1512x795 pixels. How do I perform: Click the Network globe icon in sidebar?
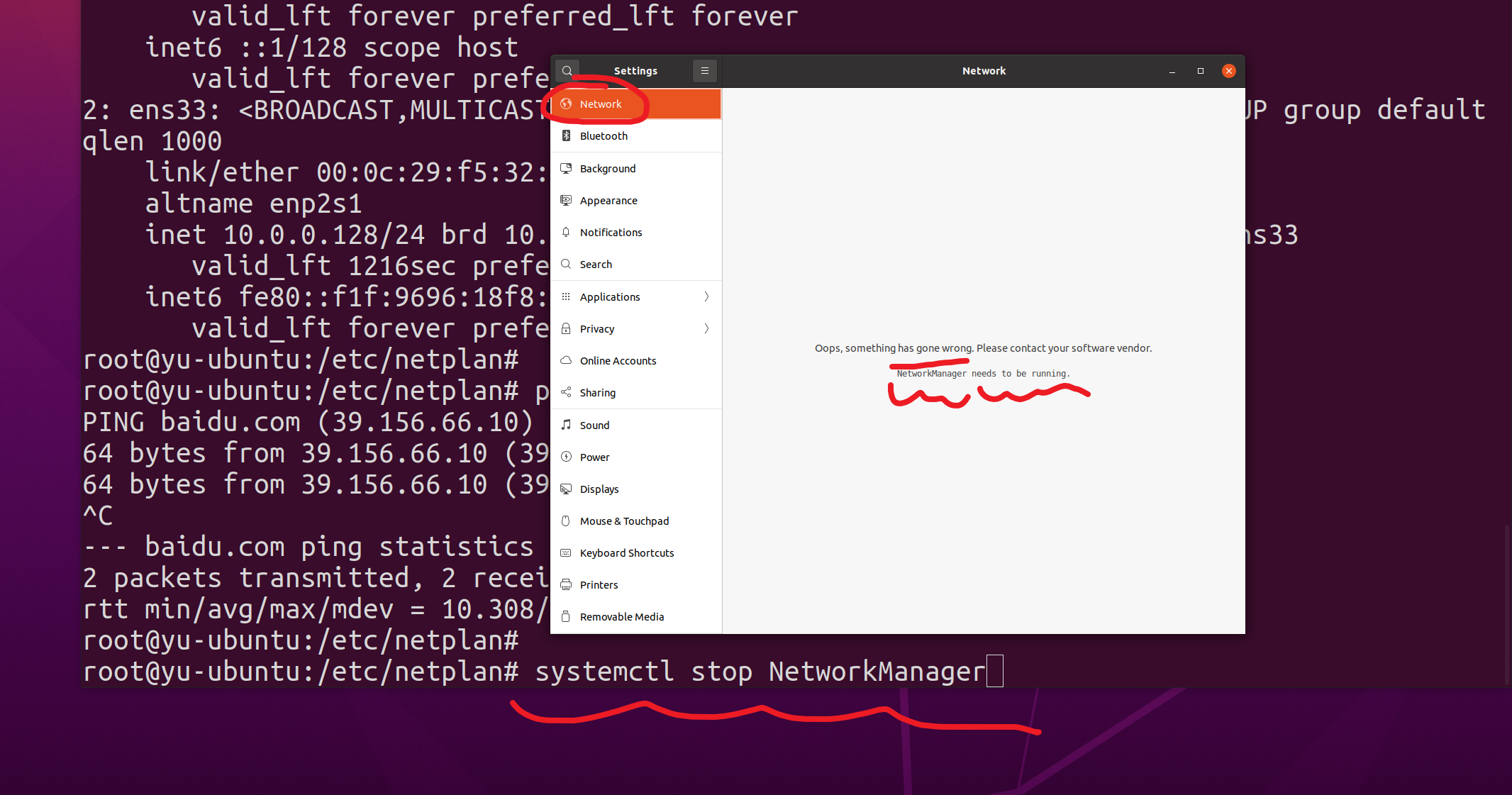pos(566,104)
